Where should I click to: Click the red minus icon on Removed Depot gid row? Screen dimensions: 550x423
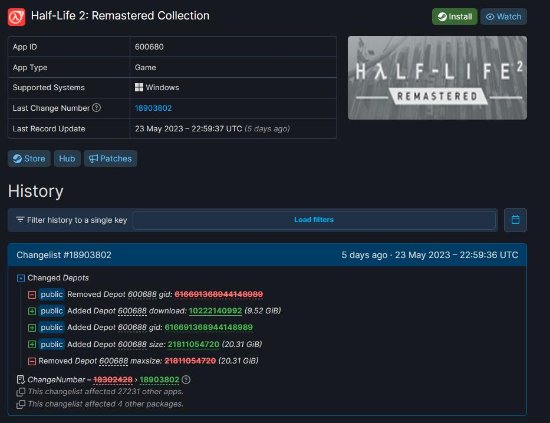pyautogui.click(x=32, y=295)
